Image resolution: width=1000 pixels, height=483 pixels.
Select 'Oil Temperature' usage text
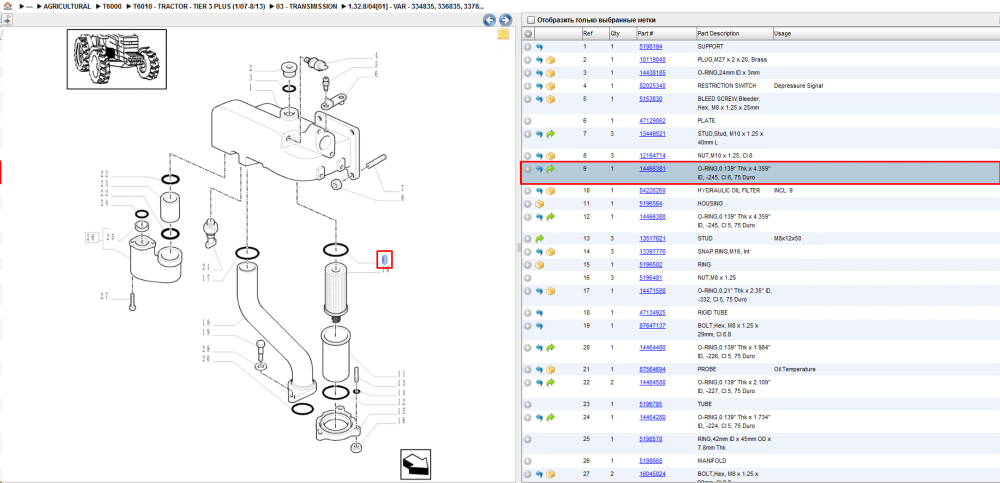[x=795, y=369]
